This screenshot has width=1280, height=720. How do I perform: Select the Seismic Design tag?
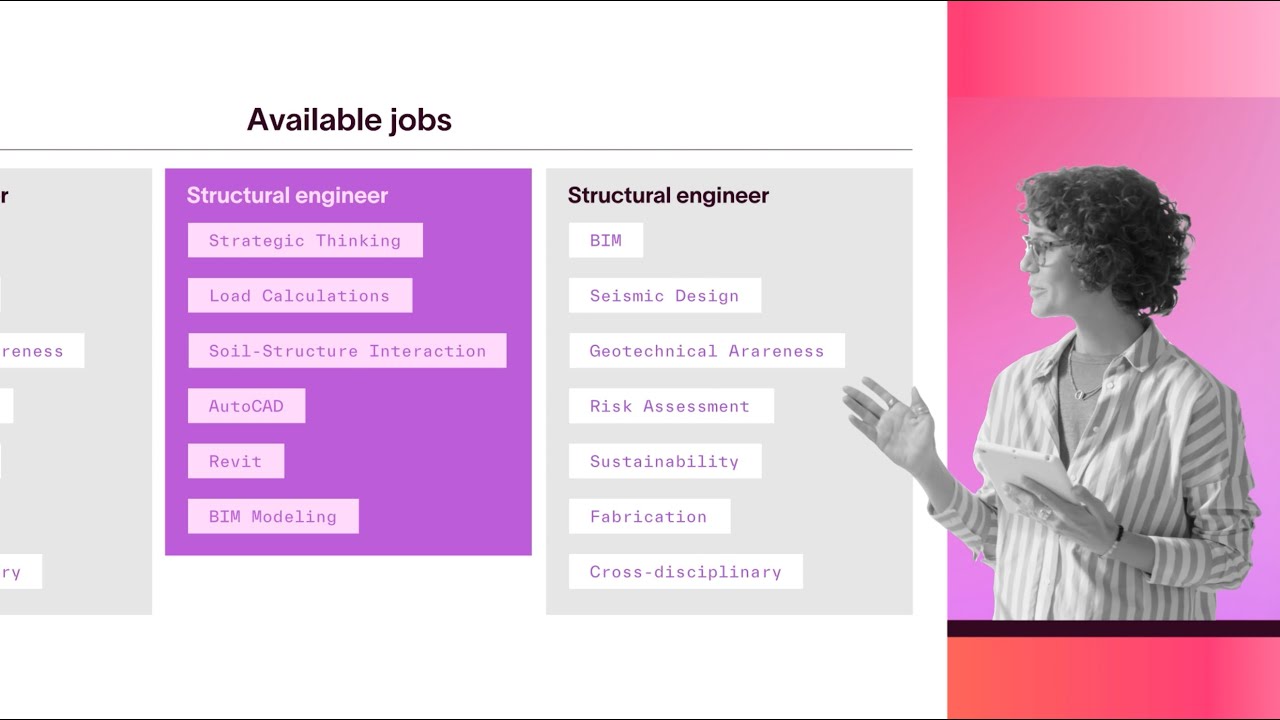pyautogui.click(x=665, y=295)
